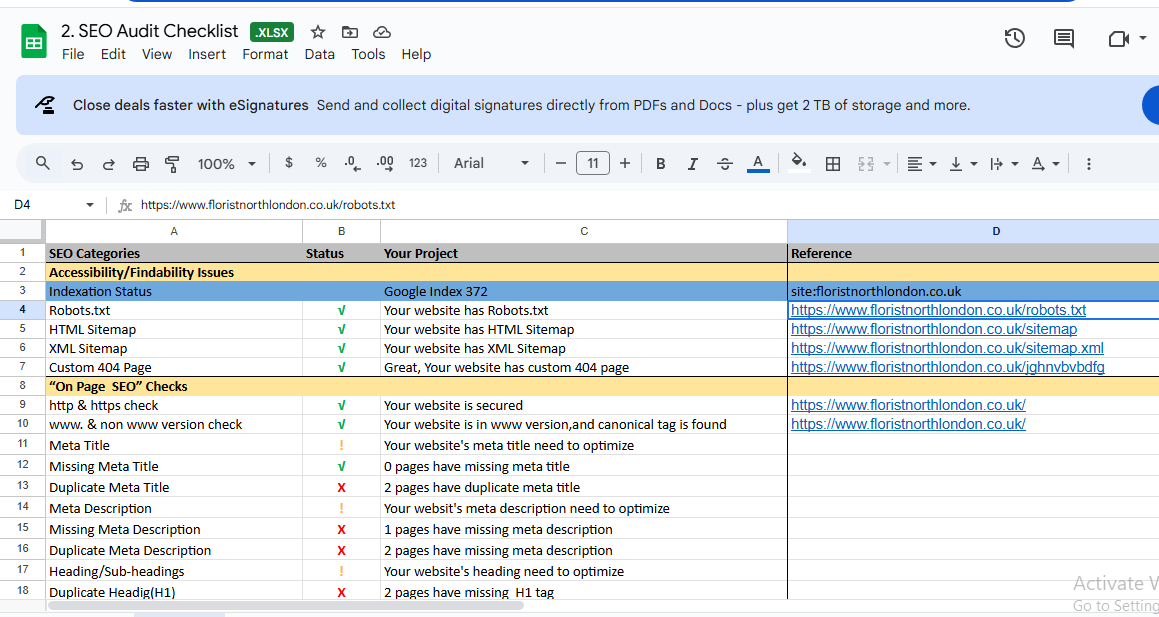The height and width of the screenshot is (617, 1159).
Task: Select column A header
Action: pyautogui.click(x=174, y=231)
